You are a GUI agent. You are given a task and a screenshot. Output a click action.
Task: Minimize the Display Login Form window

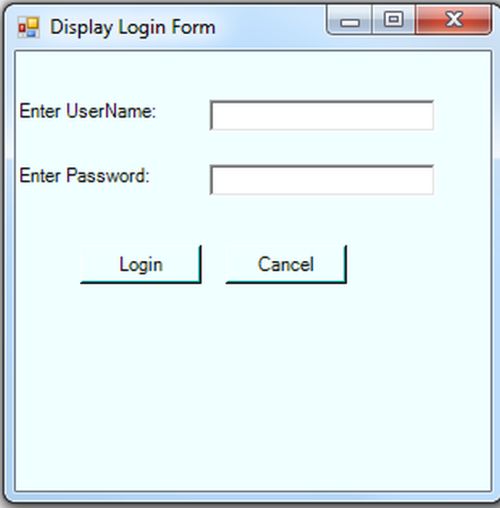pos(350,20)
